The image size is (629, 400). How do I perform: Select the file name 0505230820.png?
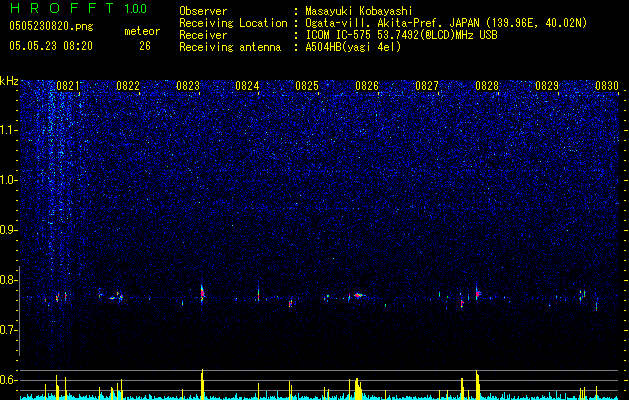pos(51,26)
